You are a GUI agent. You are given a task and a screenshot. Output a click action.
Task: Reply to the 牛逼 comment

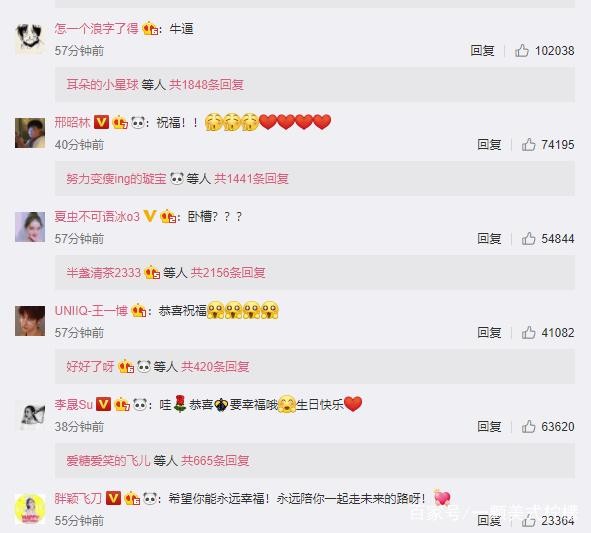(x=482, y=50)
